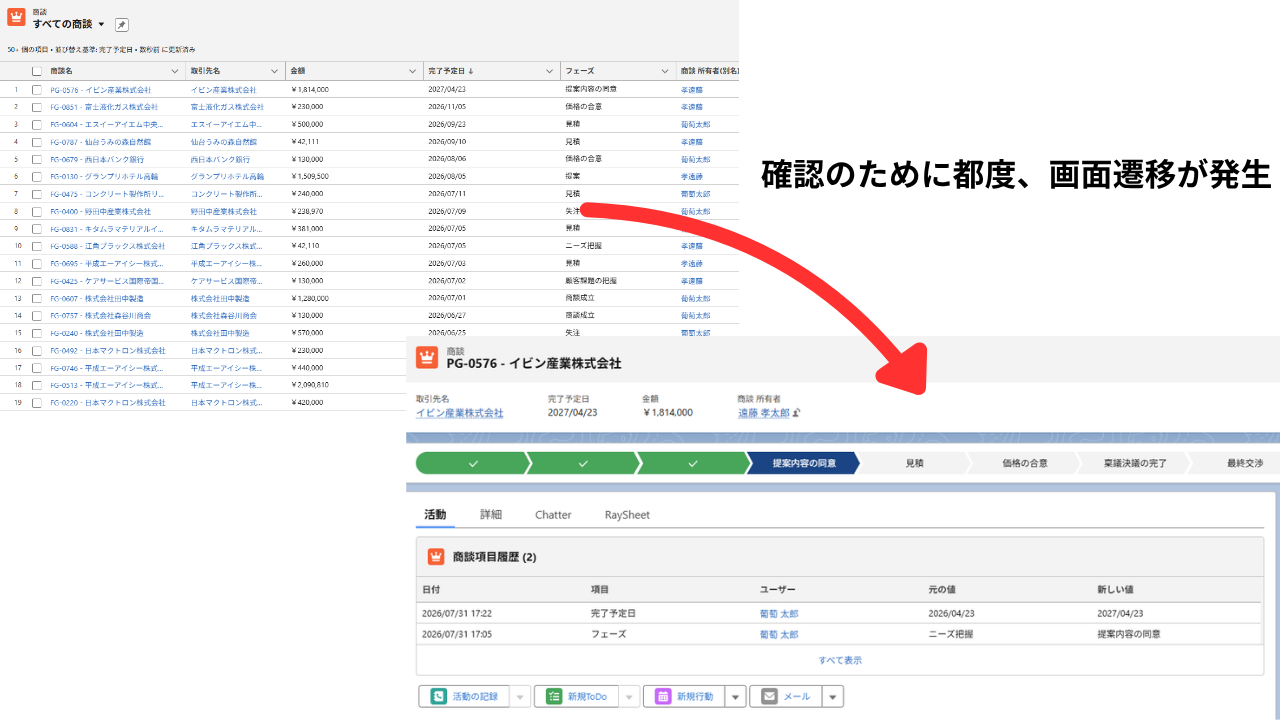Pin the すべての商談 list view
The image size is (1280, 720).
pos(122,25)
